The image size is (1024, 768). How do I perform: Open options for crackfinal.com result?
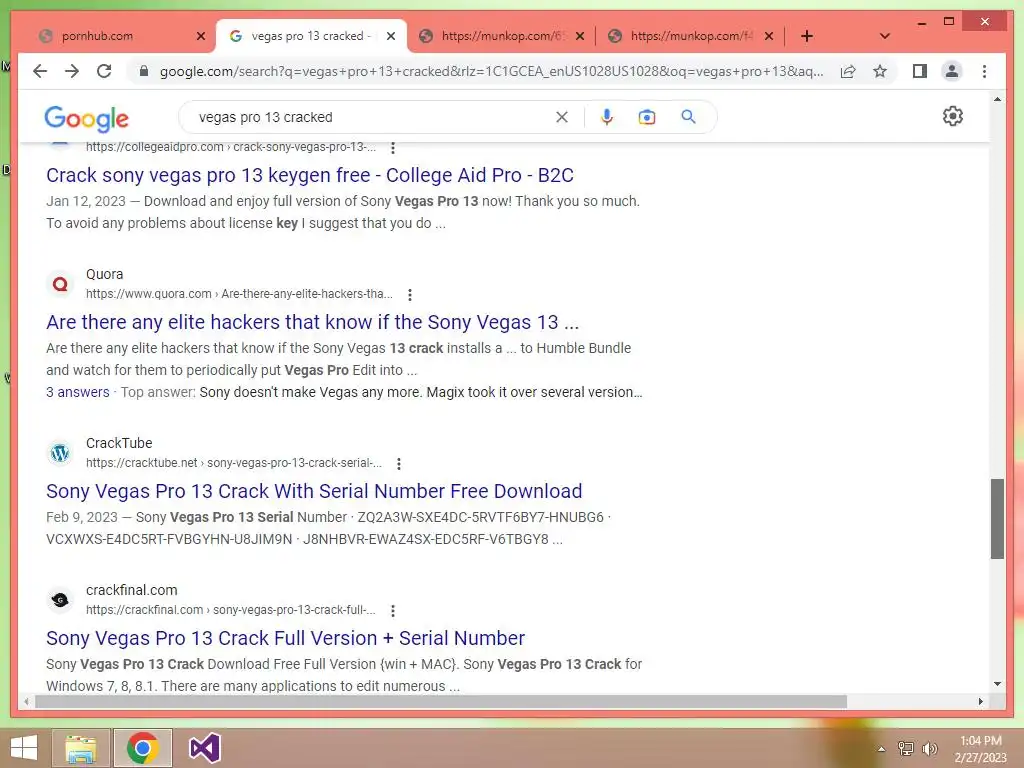(392, 611)
